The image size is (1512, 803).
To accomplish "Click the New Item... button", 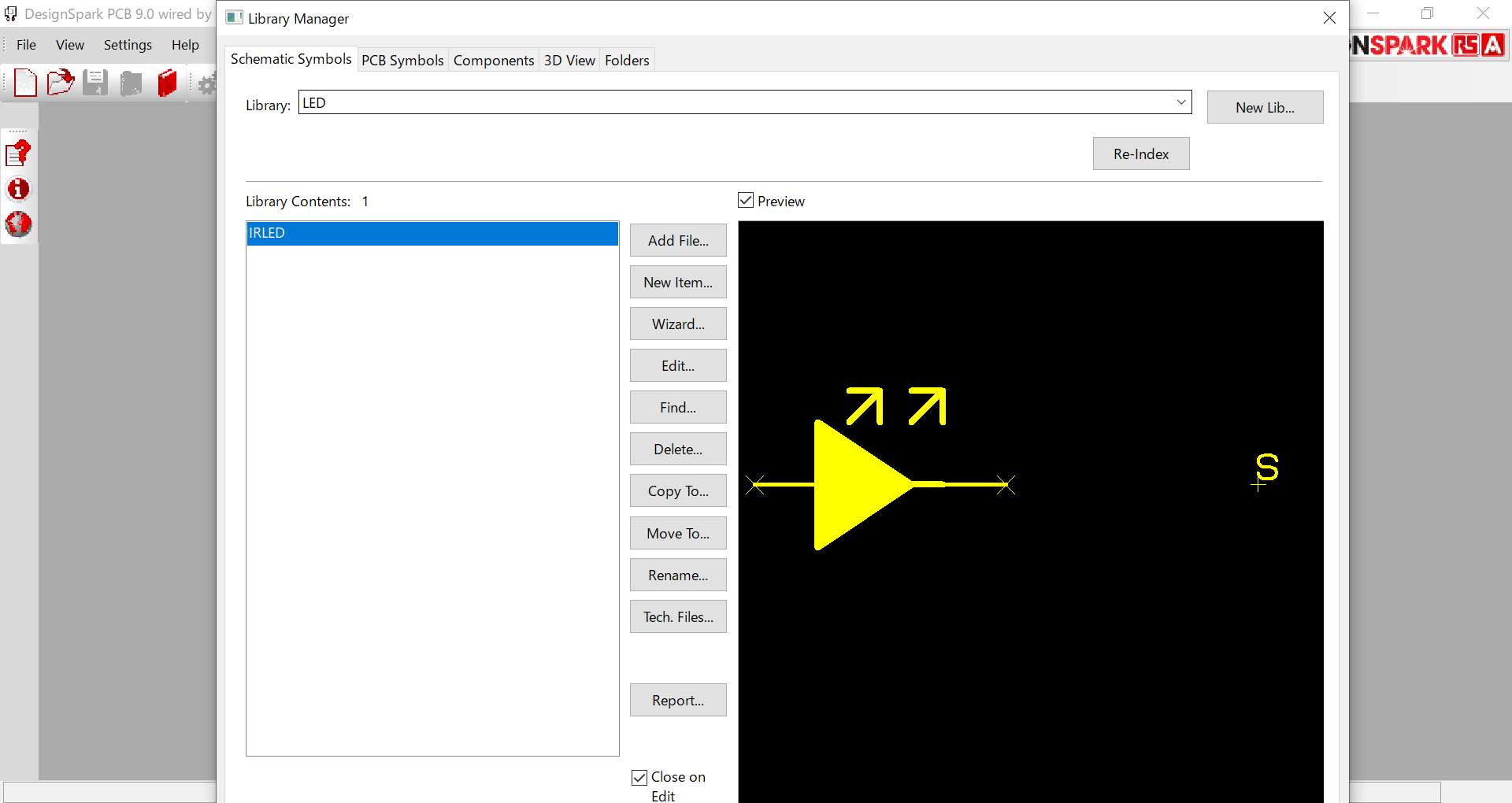I will coord(678,282).
